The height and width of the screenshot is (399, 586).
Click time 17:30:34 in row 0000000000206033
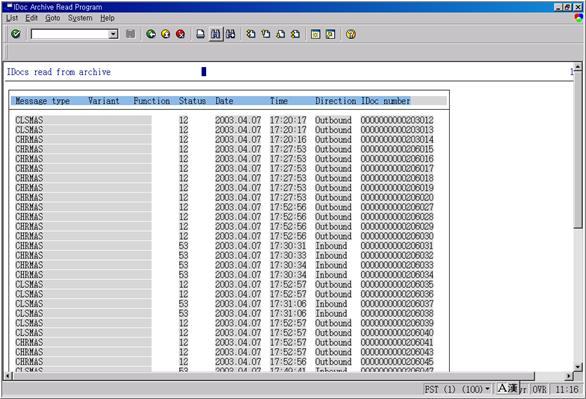point(288,265)
